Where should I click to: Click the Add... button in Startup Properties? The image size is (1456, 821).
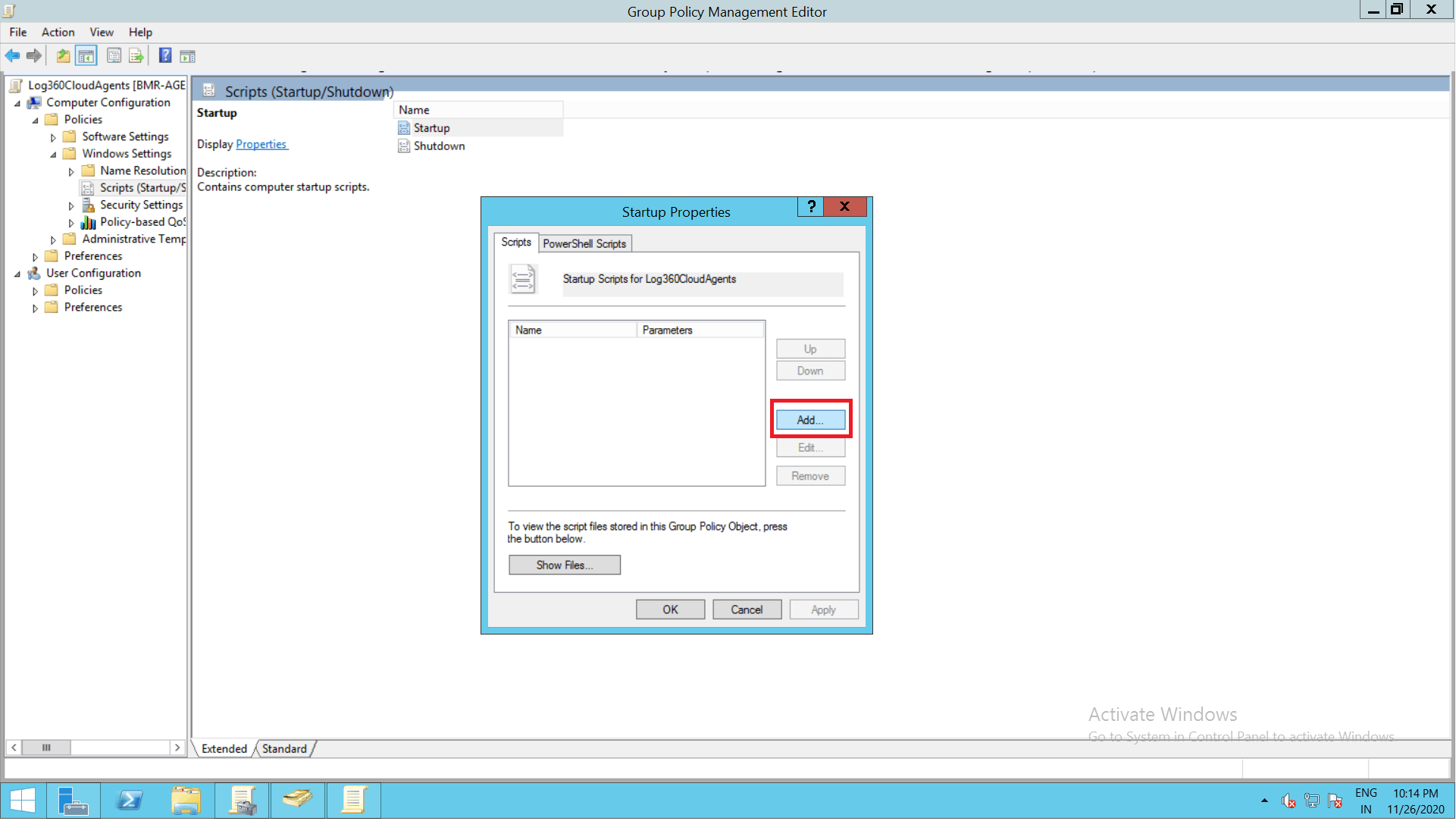point(809,420)
